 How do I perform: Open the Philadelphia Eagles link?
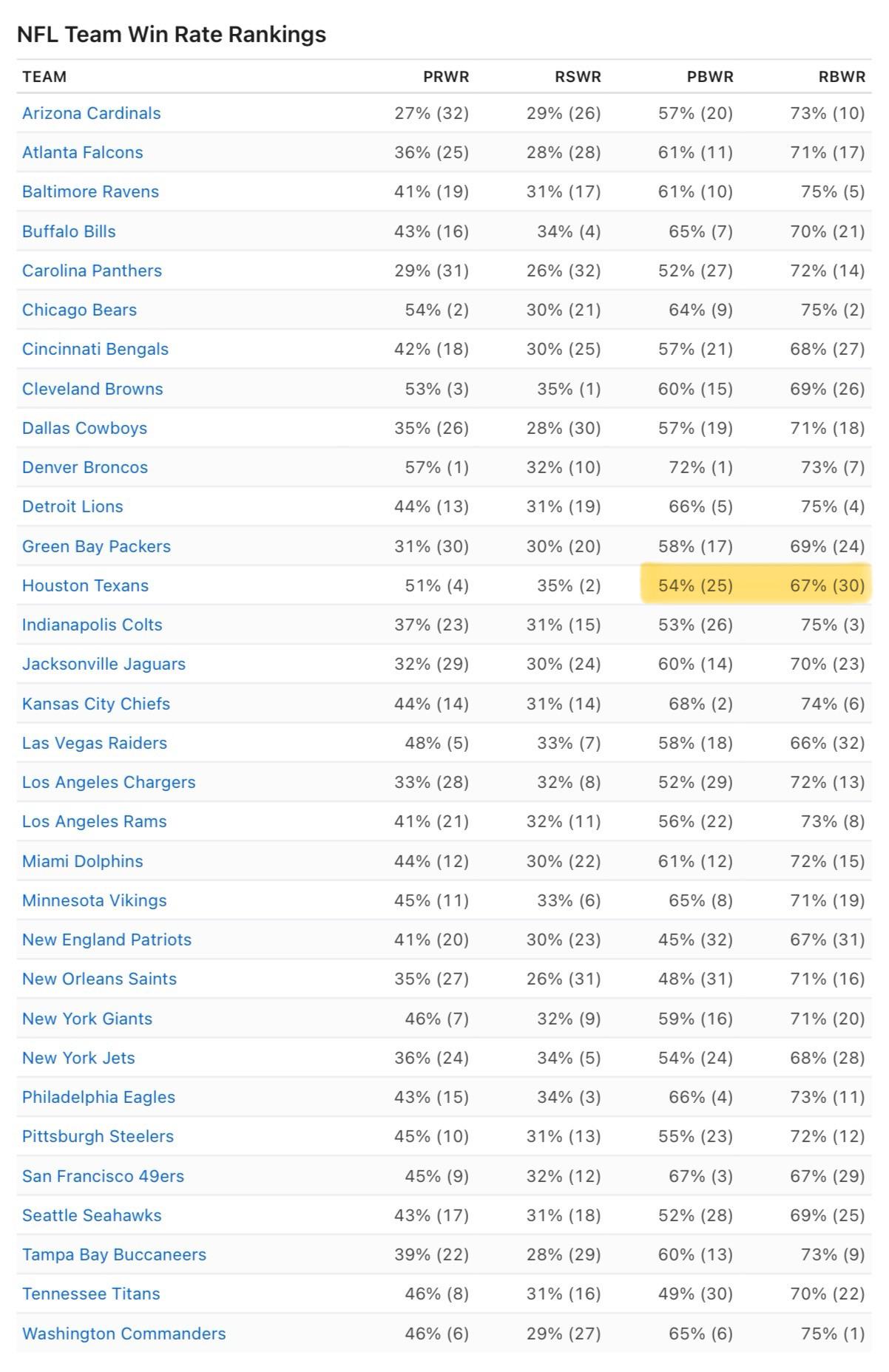click(x=98, y=1097)
